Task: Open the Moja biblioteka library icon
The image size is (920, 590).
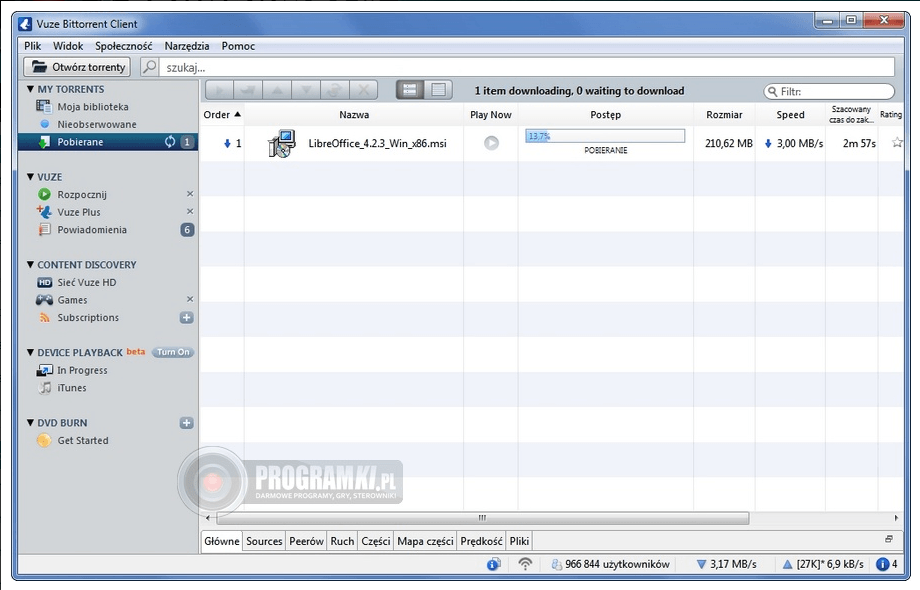Action: coord(43,106)
